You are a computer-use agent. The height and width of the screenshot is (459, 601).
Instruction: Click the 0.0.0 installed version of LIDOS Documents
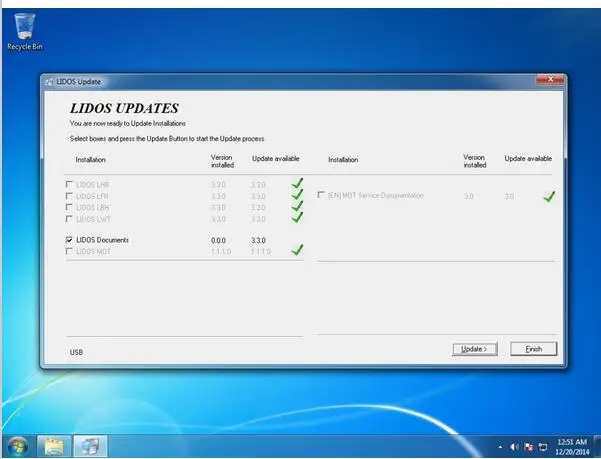tap(218, 241)
